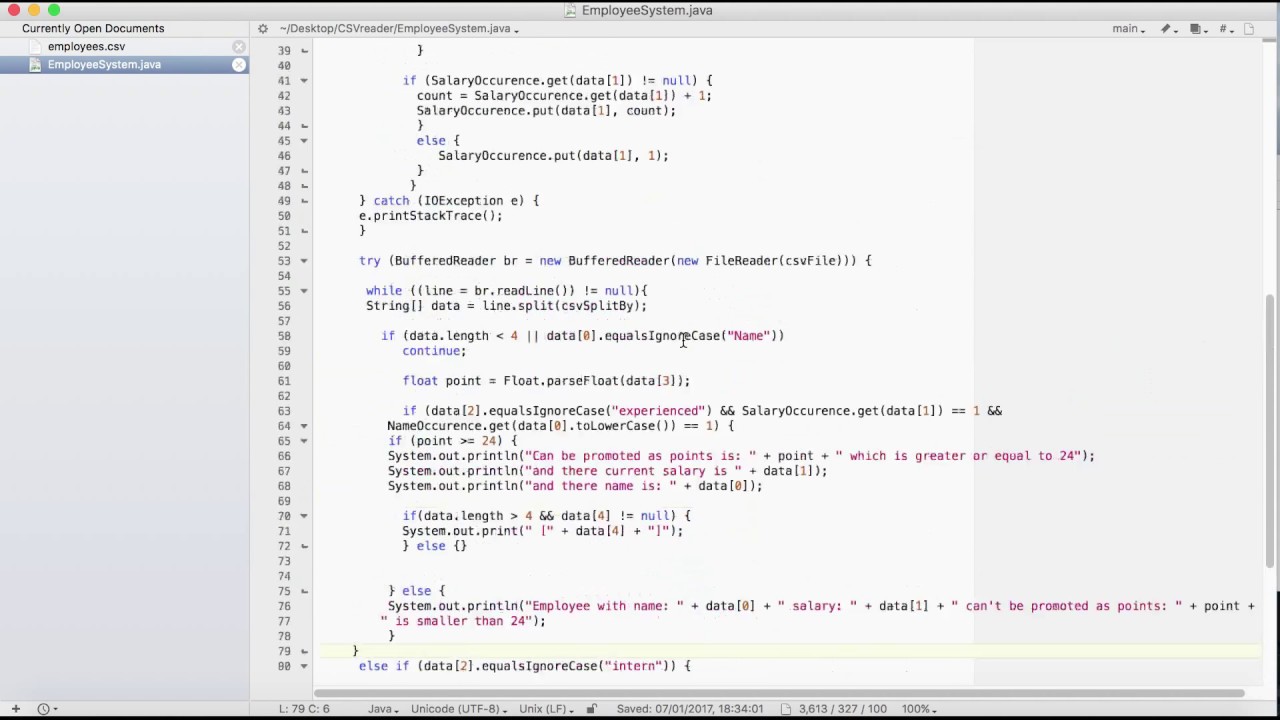Click the plus button in the sidebar footer
This screenshot has width=1280, height=720.
point(15,709)
